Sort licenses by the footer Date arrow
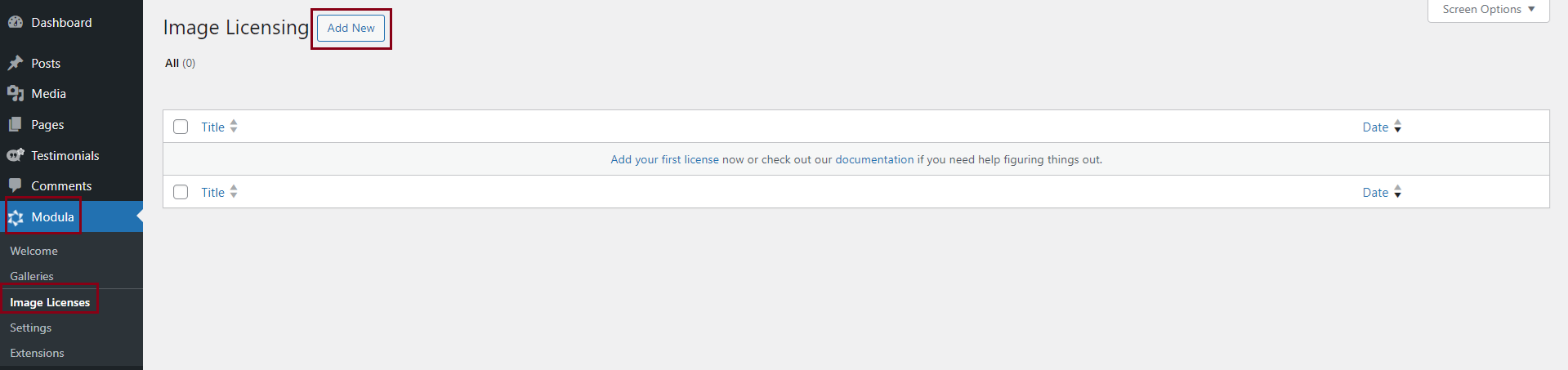This screenshot has width=1568, height=370. tap(1397, 192)
